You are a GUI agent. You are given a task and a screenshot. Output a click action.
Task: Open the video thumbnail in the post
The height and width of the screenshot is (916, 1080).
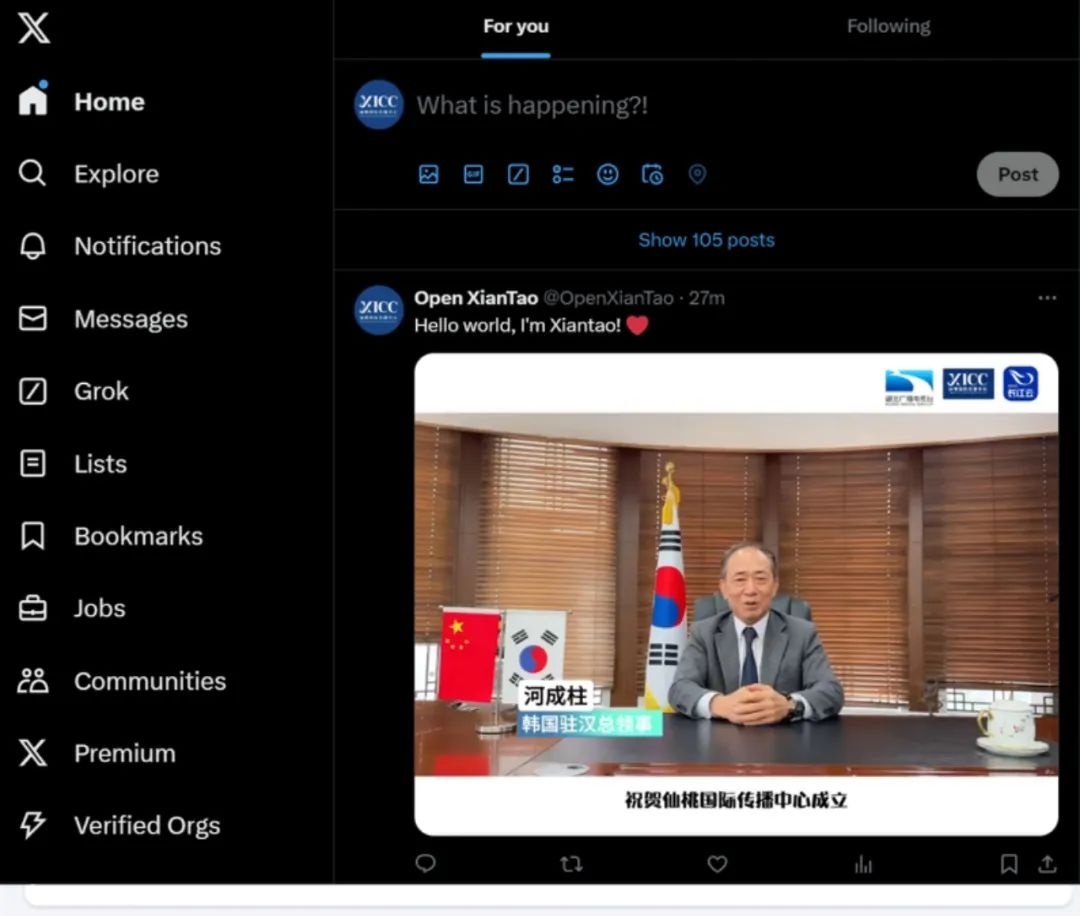click(736, 594)
